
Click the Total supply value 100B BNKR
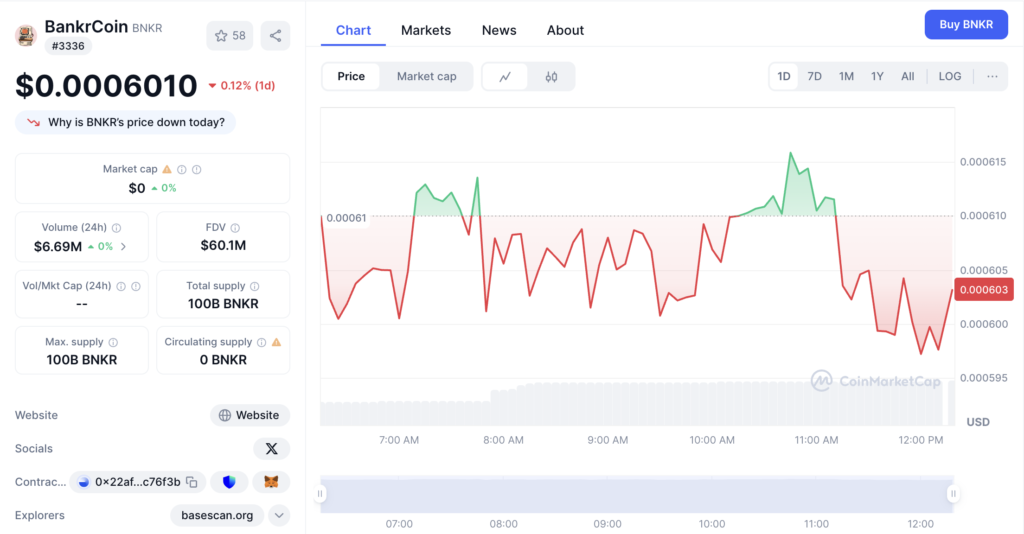coord(223,304)
